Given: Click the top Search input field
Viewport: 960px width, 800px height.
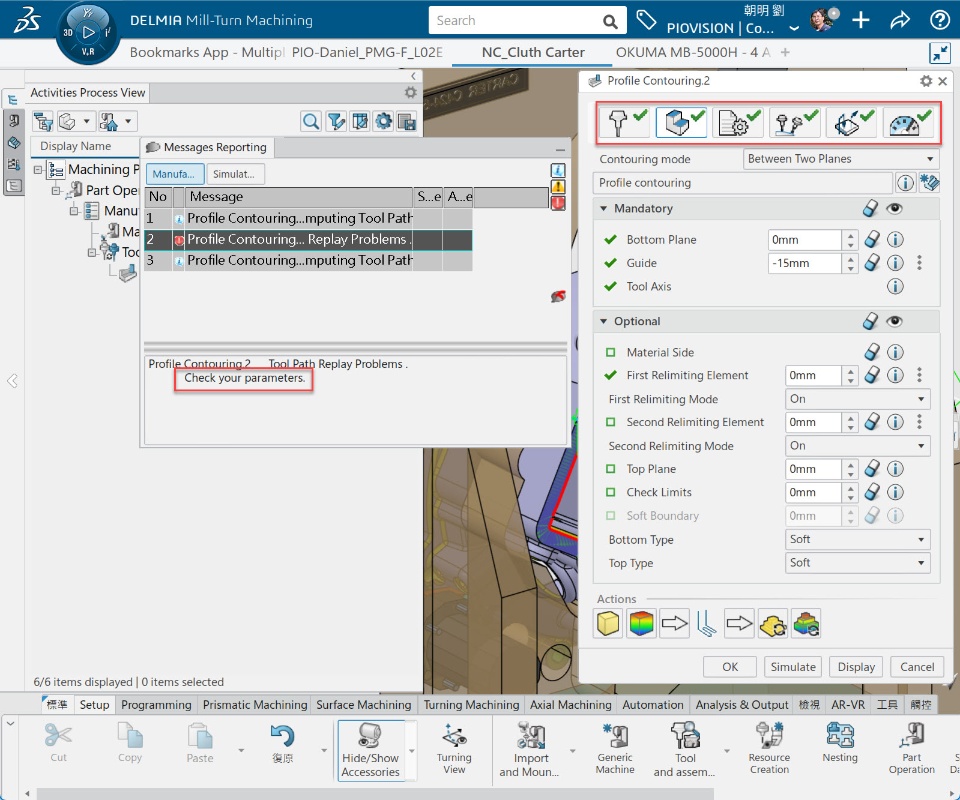Looking at the screenshot, I should (514, 21).
